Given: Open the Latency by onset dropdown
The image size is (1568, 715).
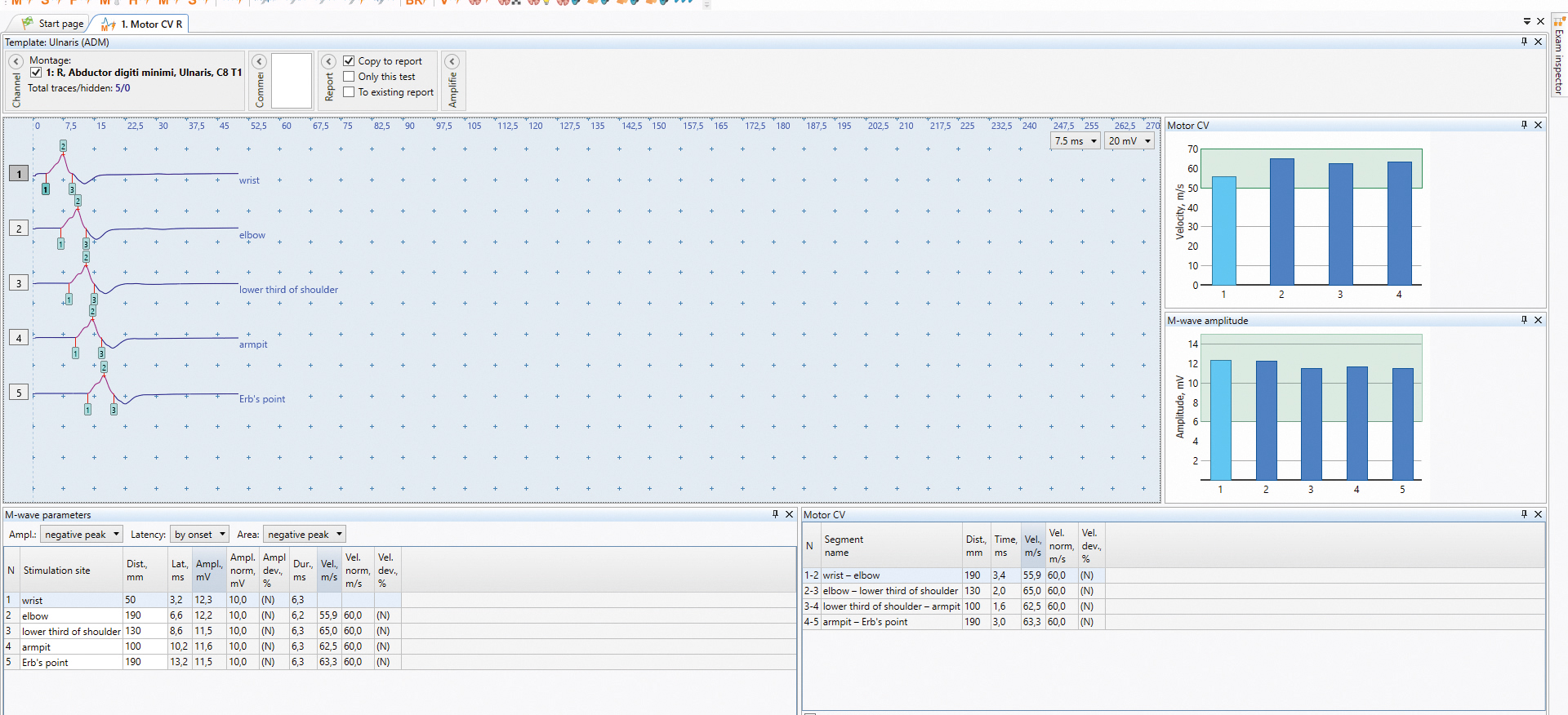Looking at the screenshot, I should tap(199, 535).
